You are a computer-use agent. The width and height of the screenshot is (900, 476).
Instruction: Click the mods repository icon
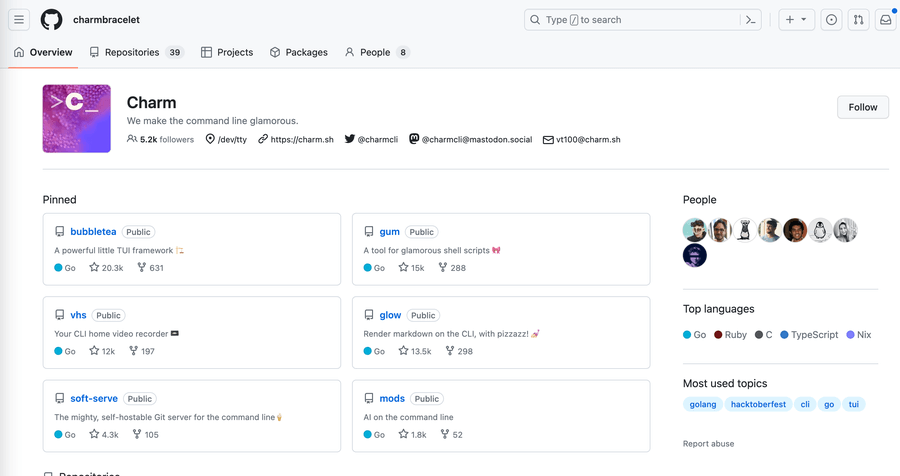[369, 398]
